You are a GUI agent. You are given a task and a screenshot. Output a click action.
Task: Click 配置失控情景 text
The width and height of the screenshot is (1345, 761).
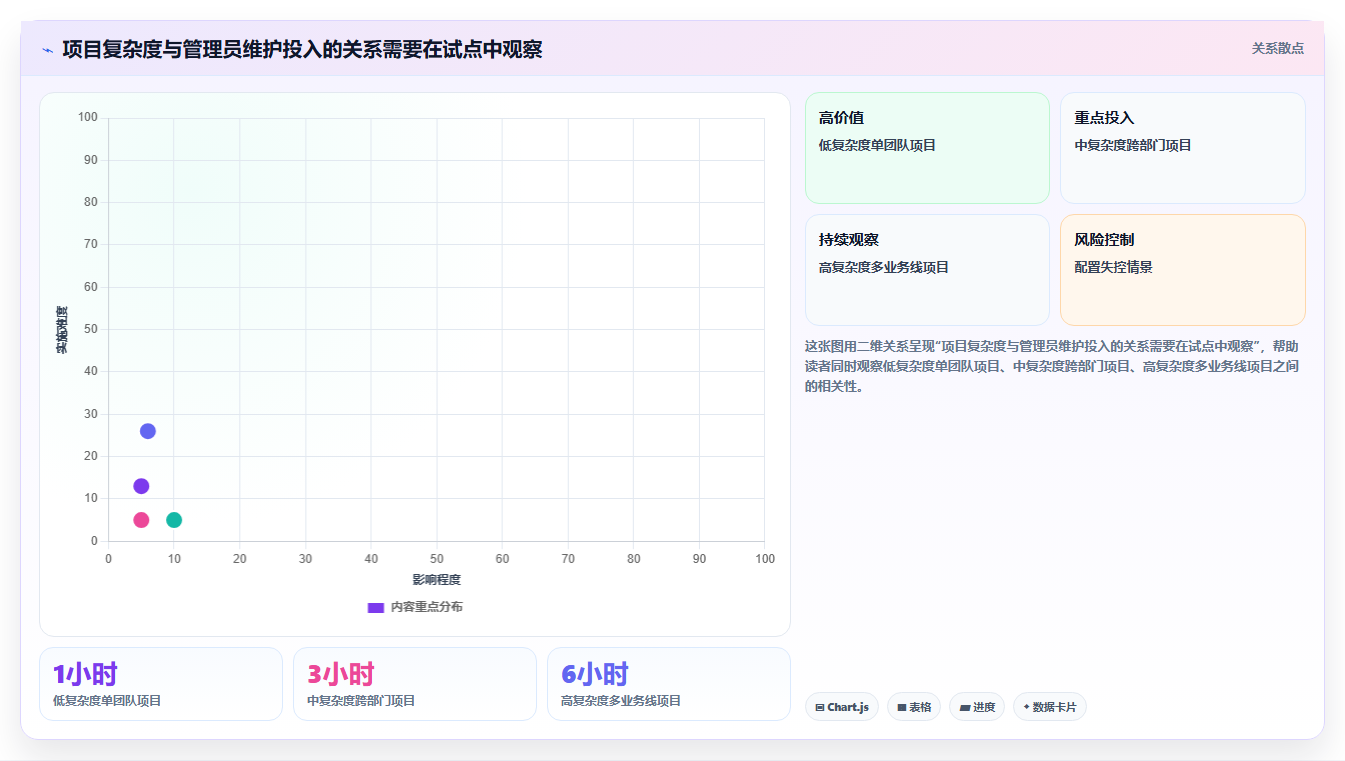[x=1114, y=267]
